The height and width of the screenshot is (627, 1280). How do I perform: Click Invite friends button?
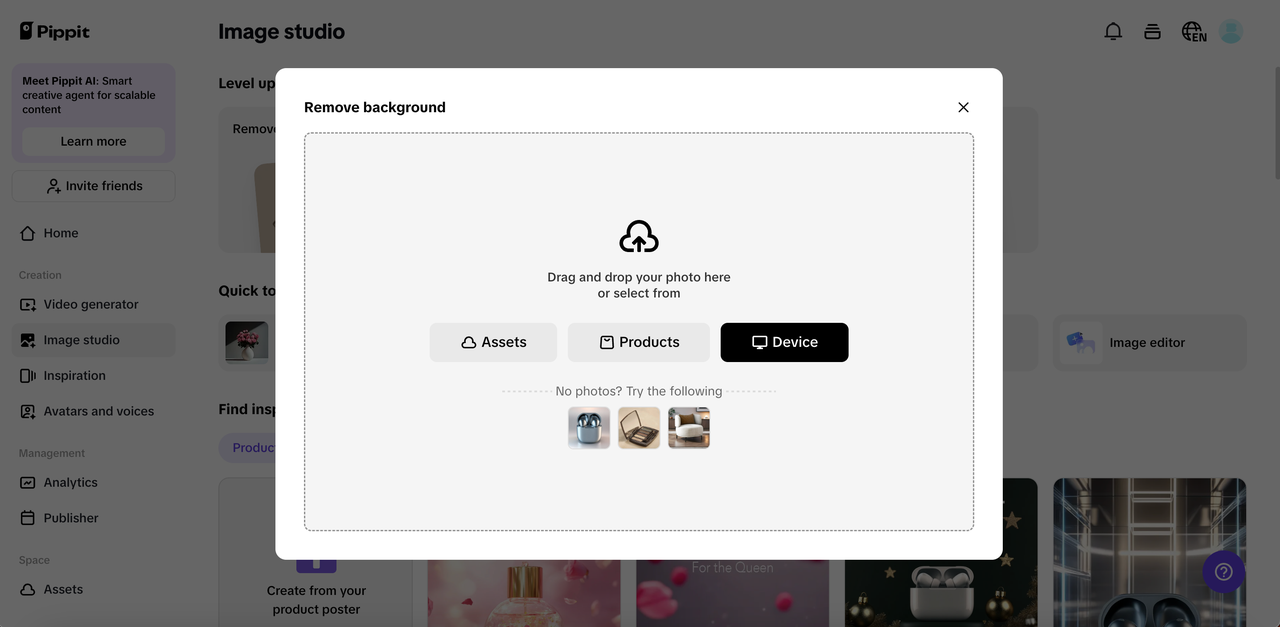pyautogui.click(x=94, y=186)
